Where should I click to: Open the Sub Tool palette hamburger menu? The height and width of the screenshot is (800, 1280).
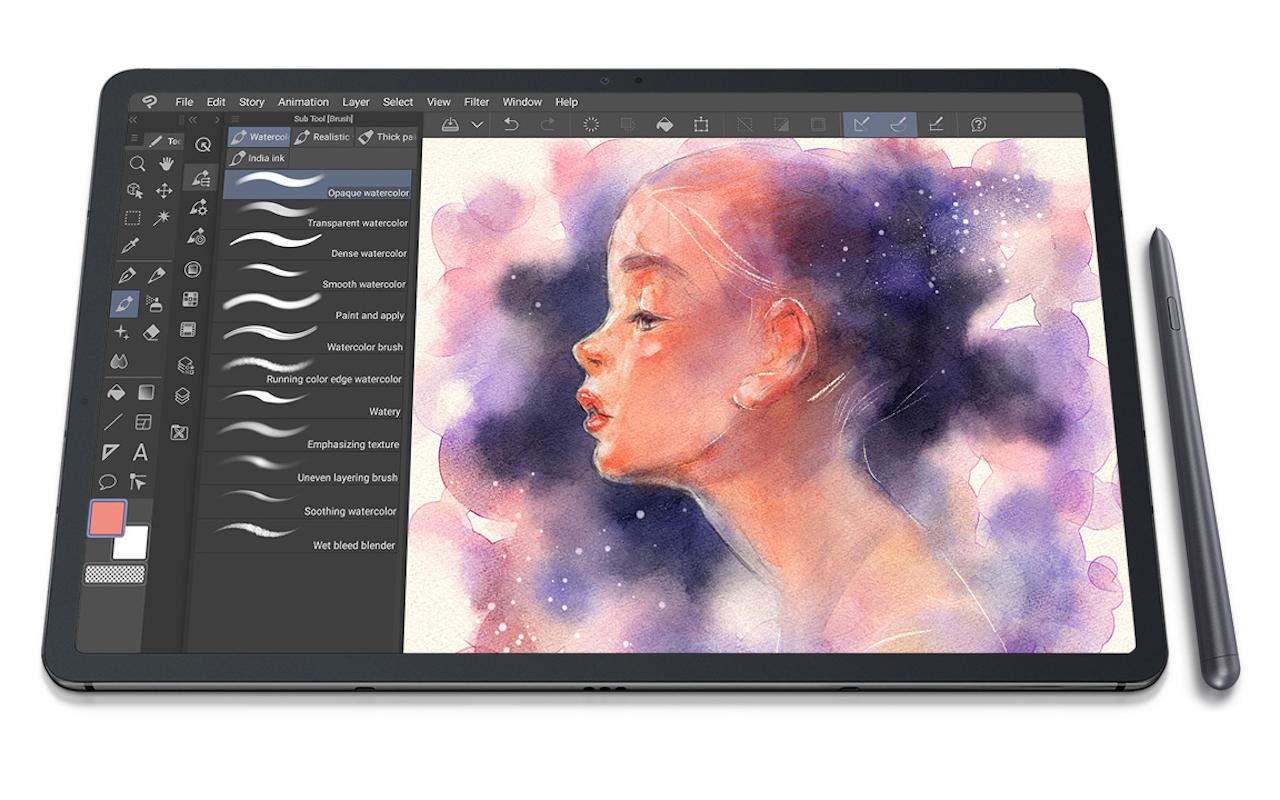tap(235, 119)
